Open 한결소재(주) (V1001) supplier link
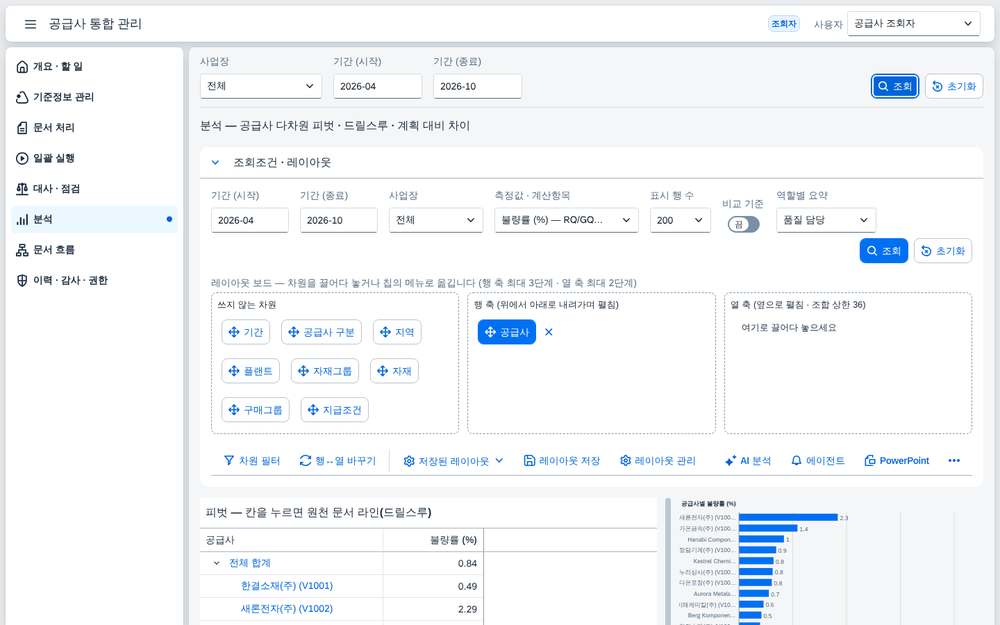1000x625 pixels. click(x=287, y=586)
